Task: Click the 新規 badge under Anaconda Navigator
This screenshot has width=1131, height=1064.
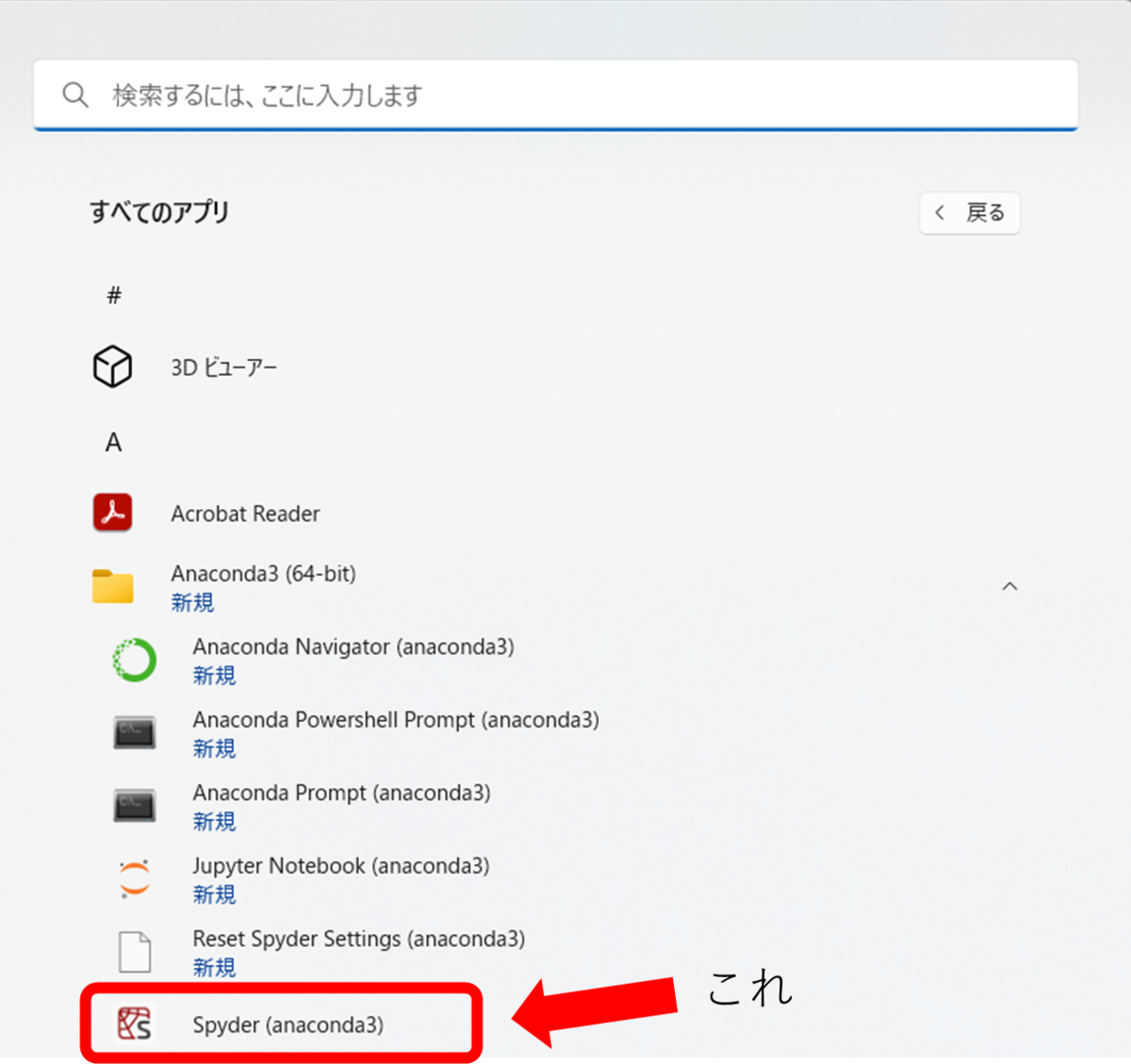Action: 214,676
